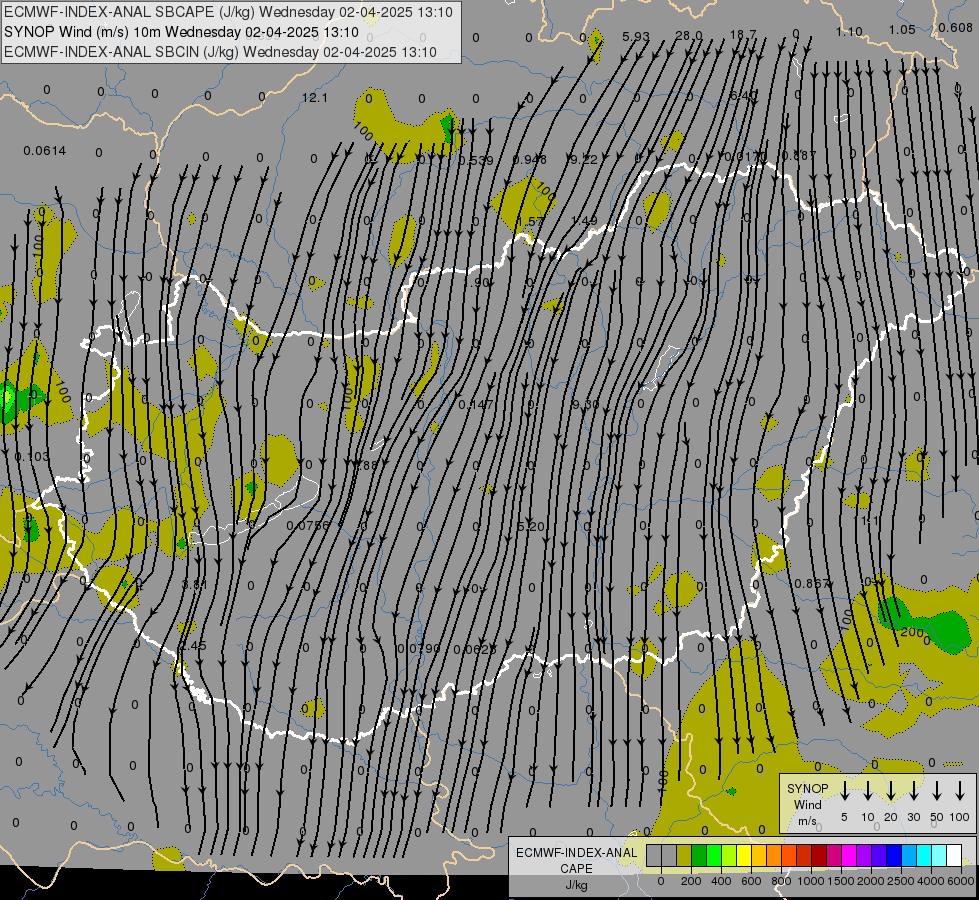
Task: Select the pure yellow CAPE legend swatch
Action: coord(744,856)
